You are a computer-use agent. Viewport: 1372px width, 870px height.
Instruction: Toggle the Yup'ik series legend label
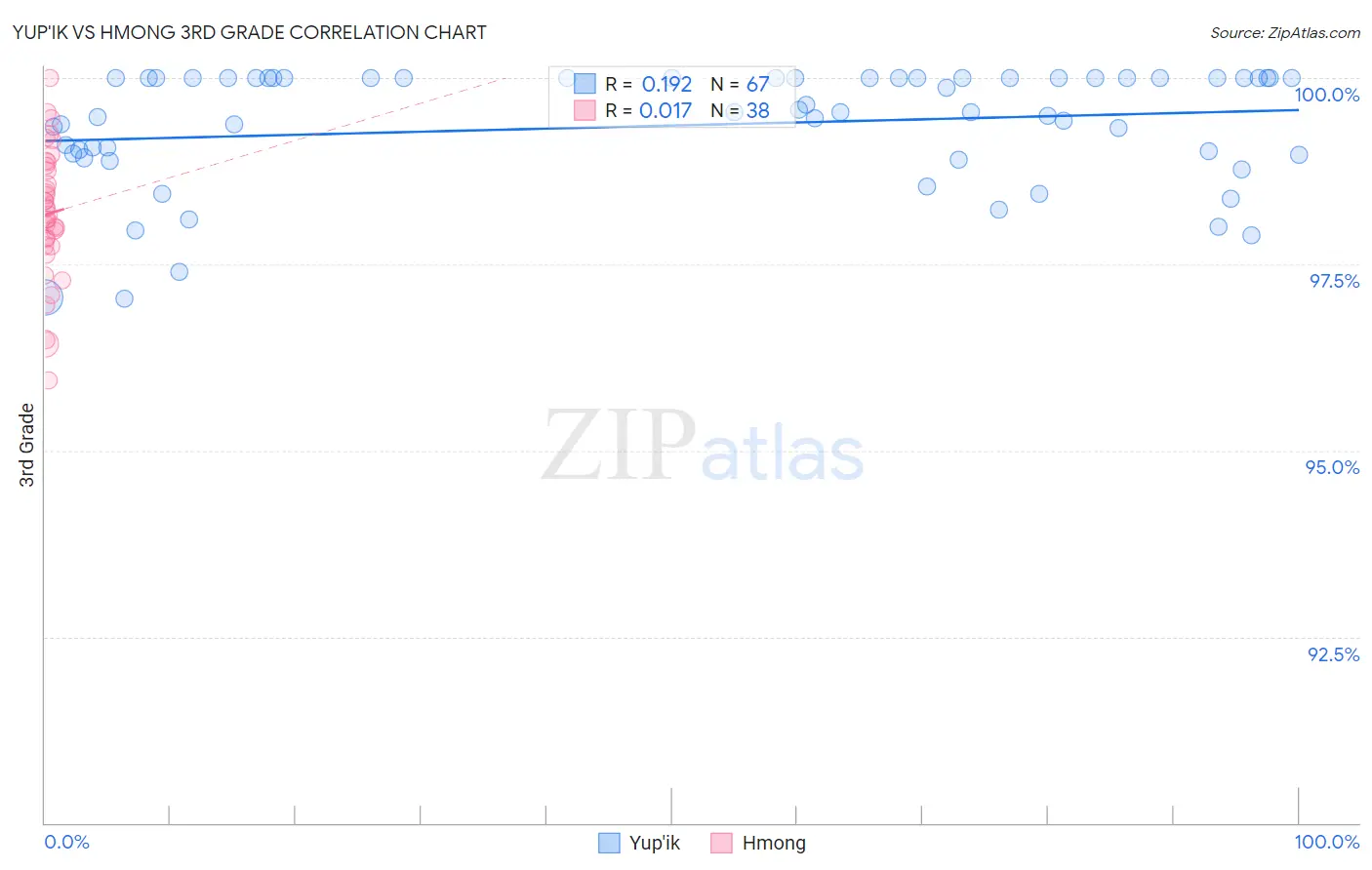pyautogui.click(x=655, y=844)
